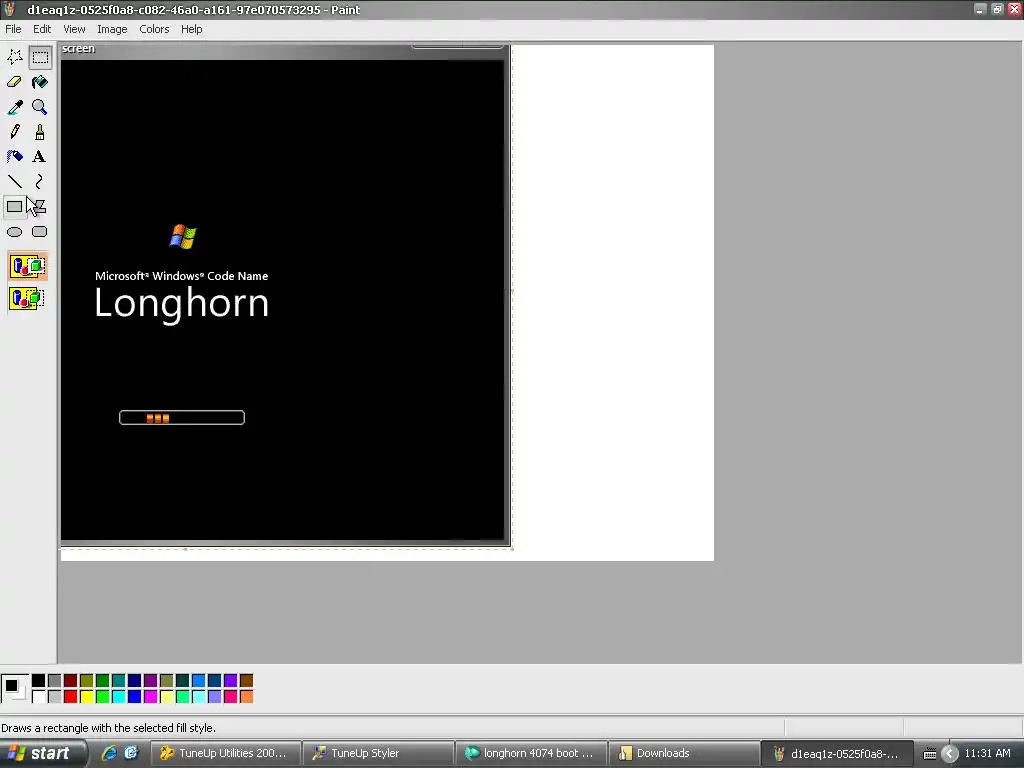The width and height of the screenshot is (1024, 768).
Task: Click the 'Longhorn' text in the canvas image
Action: pos(182,304)
